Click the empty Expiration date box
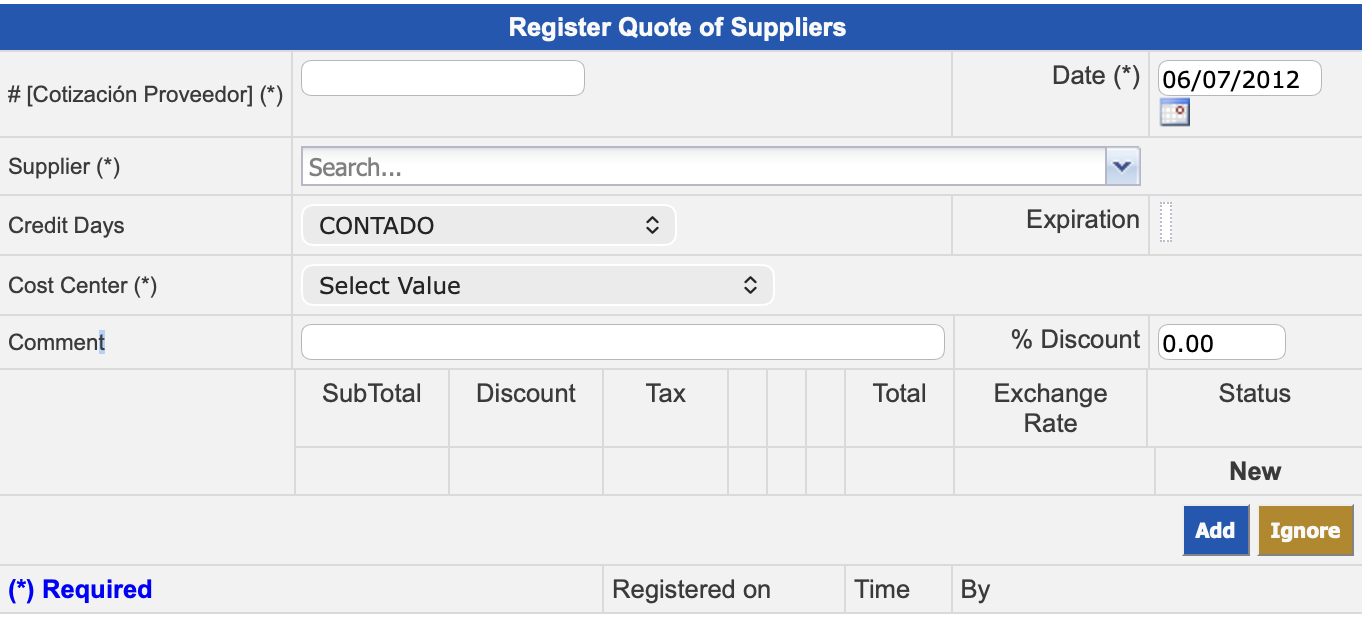Viewport: 1362px width, 620px height. [1165, 222]
